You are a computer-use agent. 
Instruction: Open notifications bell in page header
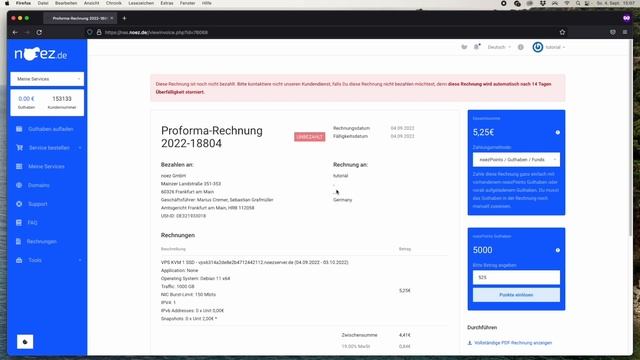click(x=477, y=47)
